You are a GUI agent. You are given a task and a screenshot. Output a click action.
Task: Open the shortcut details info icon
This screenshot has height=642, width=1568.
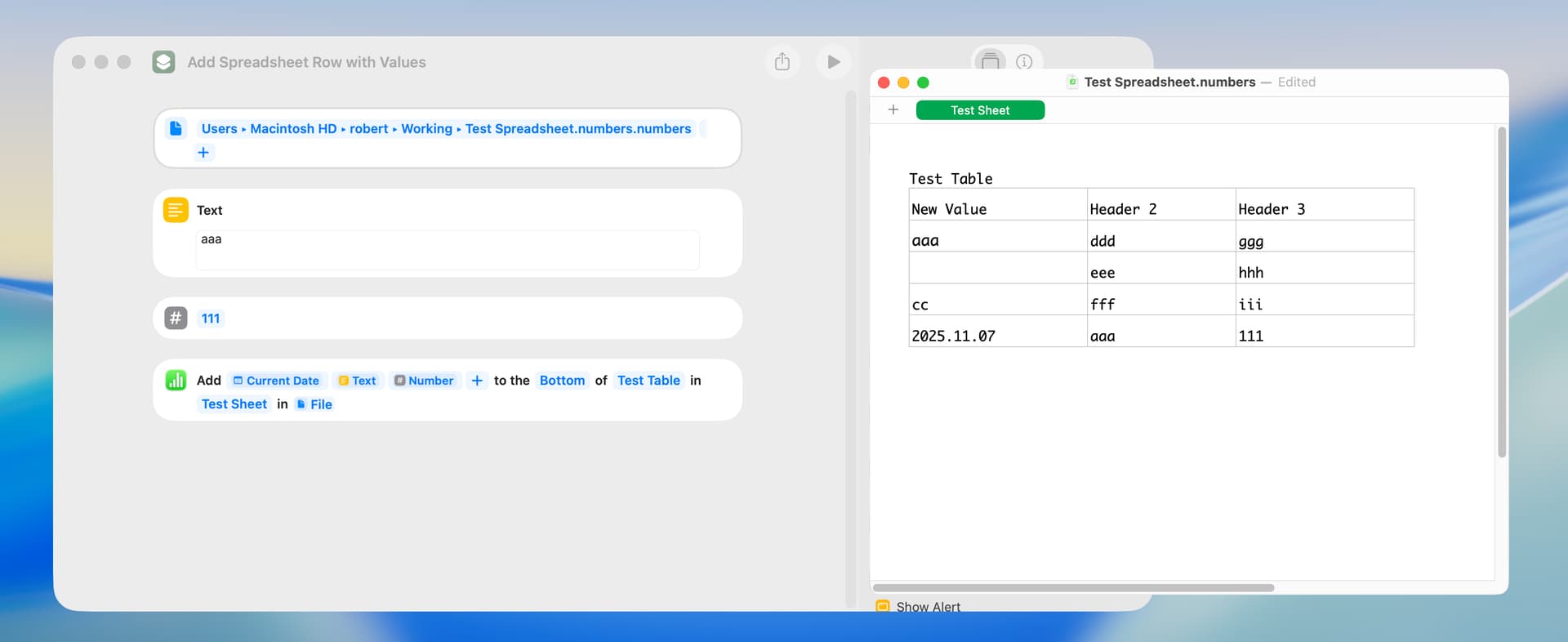click(x=1024, y=62)
